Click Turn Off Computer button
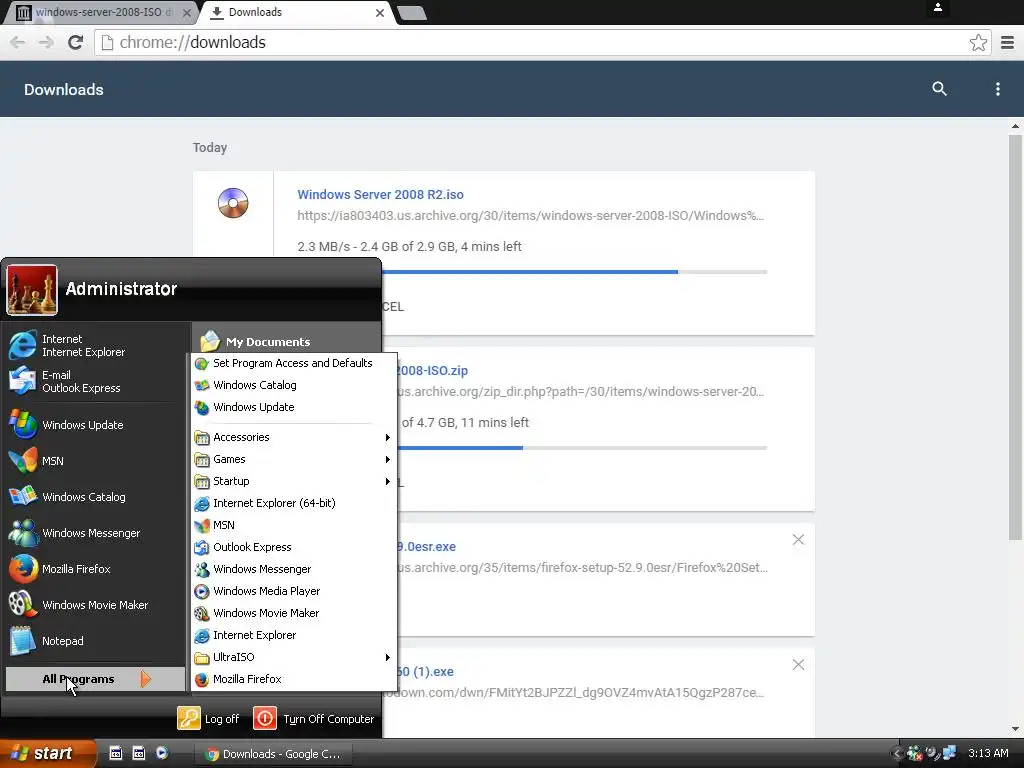This screenshot has width=1024, height=768. (314, 718)
